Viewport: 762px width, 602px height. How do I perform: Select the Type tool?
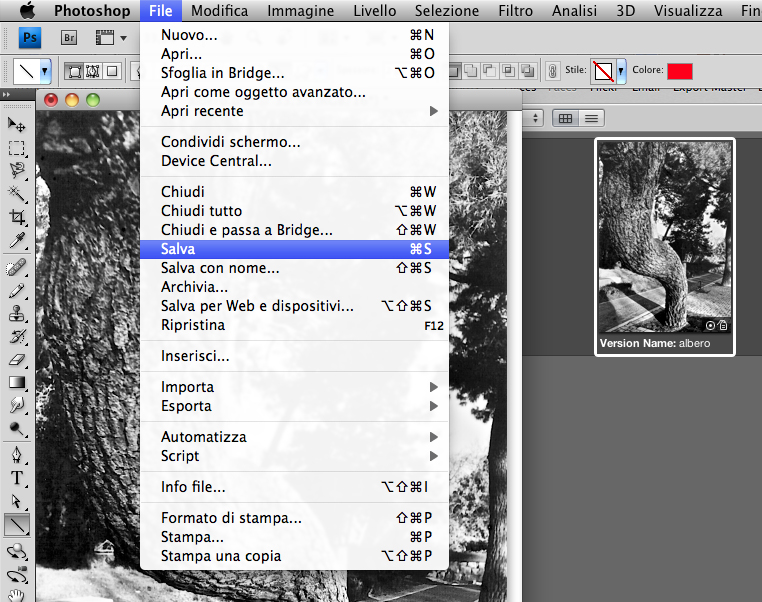[17, 479]
